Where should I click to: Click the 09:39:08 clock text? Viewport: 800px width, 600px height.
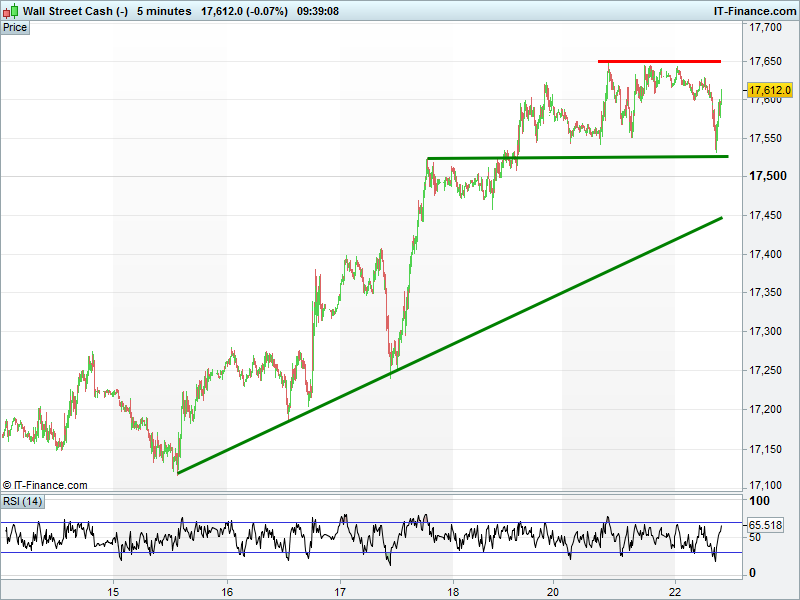coord(318,11)
